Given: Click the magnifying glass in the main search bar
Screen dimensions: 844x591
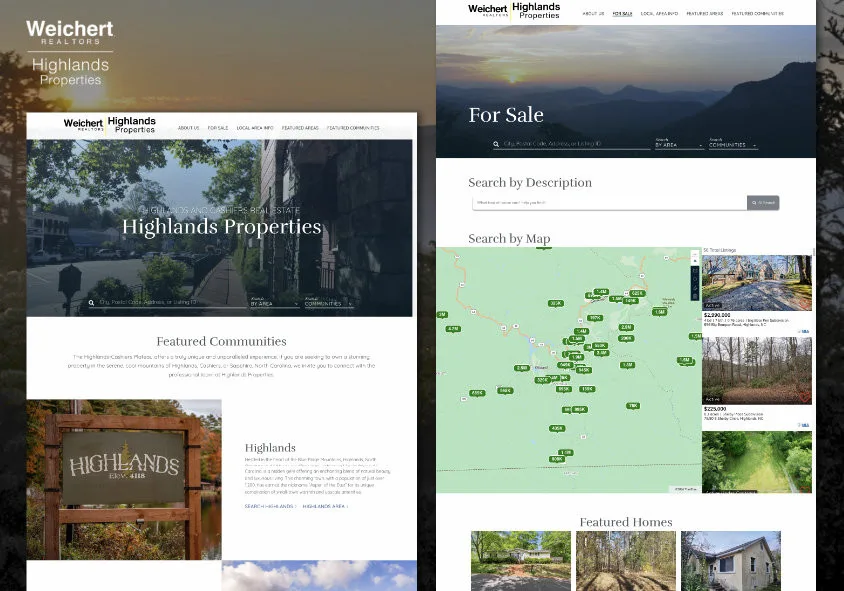Looking at the screenshot, I should click(x=495, y=144).
